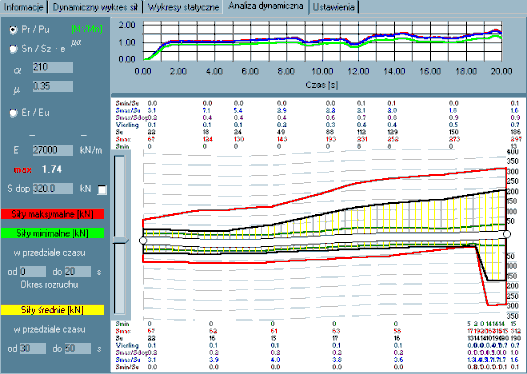Tick the checkbox beside S dop kN

tap(102, 190)
